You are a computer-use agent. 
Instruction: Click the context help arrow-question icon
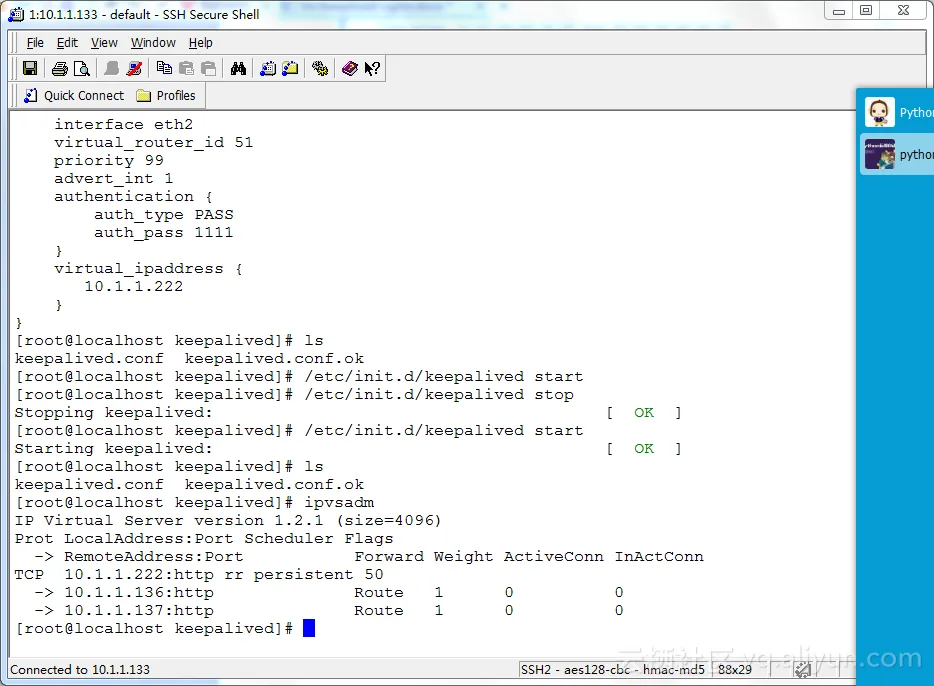[372, 69]
